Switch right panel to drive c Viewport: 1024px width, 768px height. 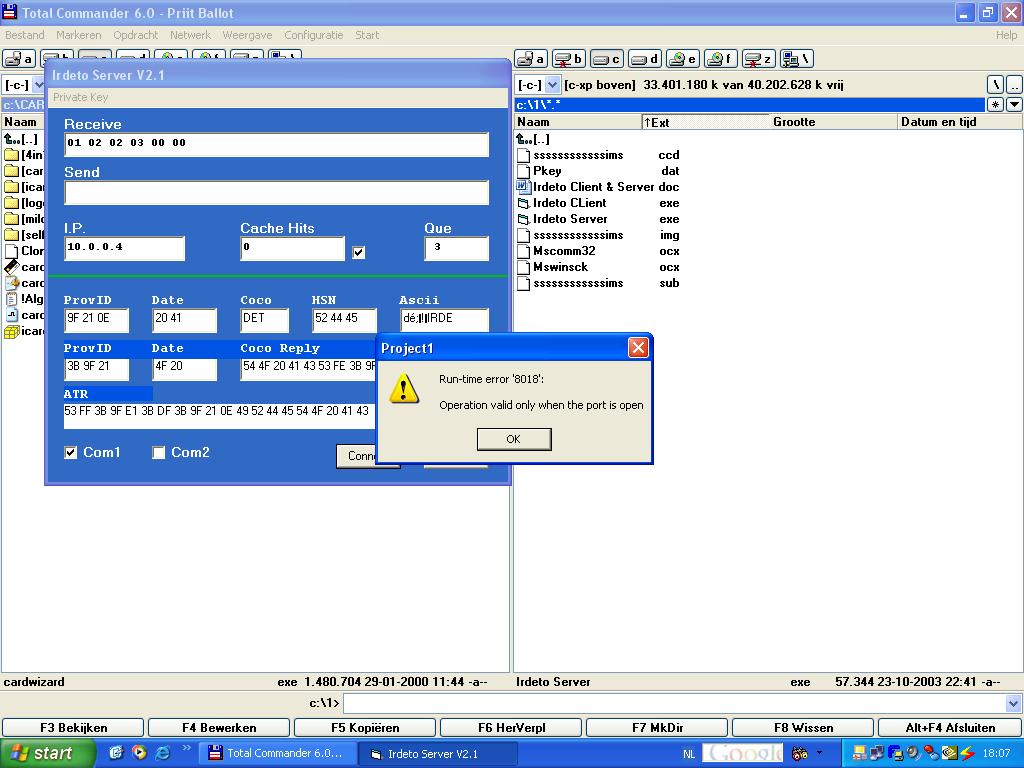point(606,59)
